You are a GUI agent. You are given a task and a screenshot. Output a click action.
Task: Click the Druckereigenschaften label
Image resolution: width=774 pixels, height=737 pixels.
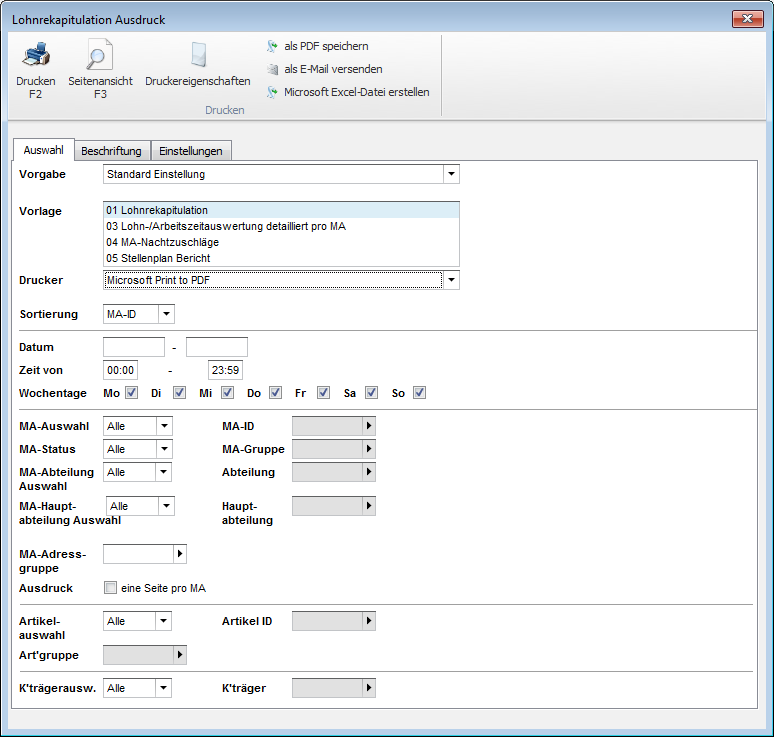coord(198,81)
